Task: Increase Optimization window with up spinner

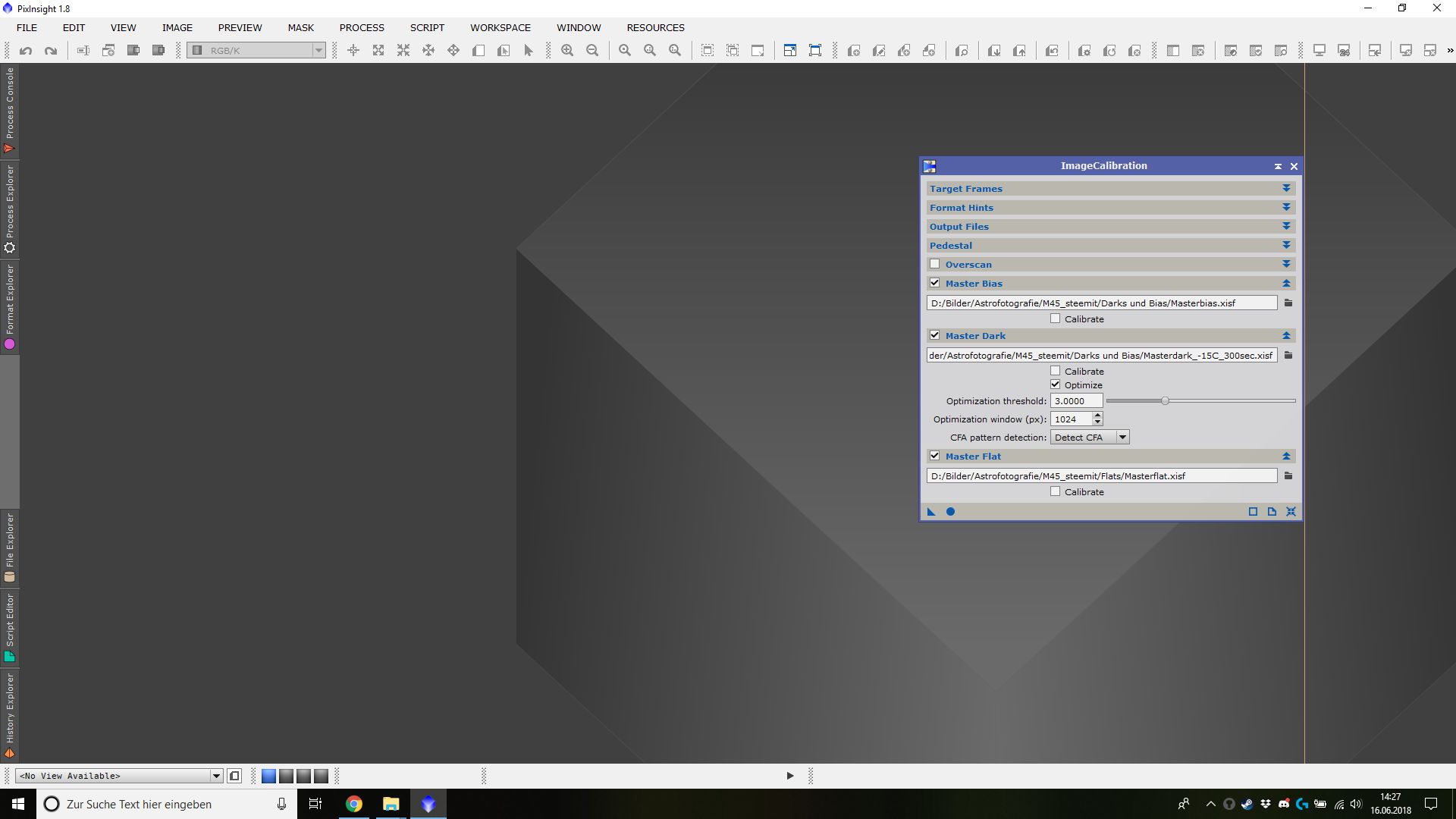Action: point(1097,416)
